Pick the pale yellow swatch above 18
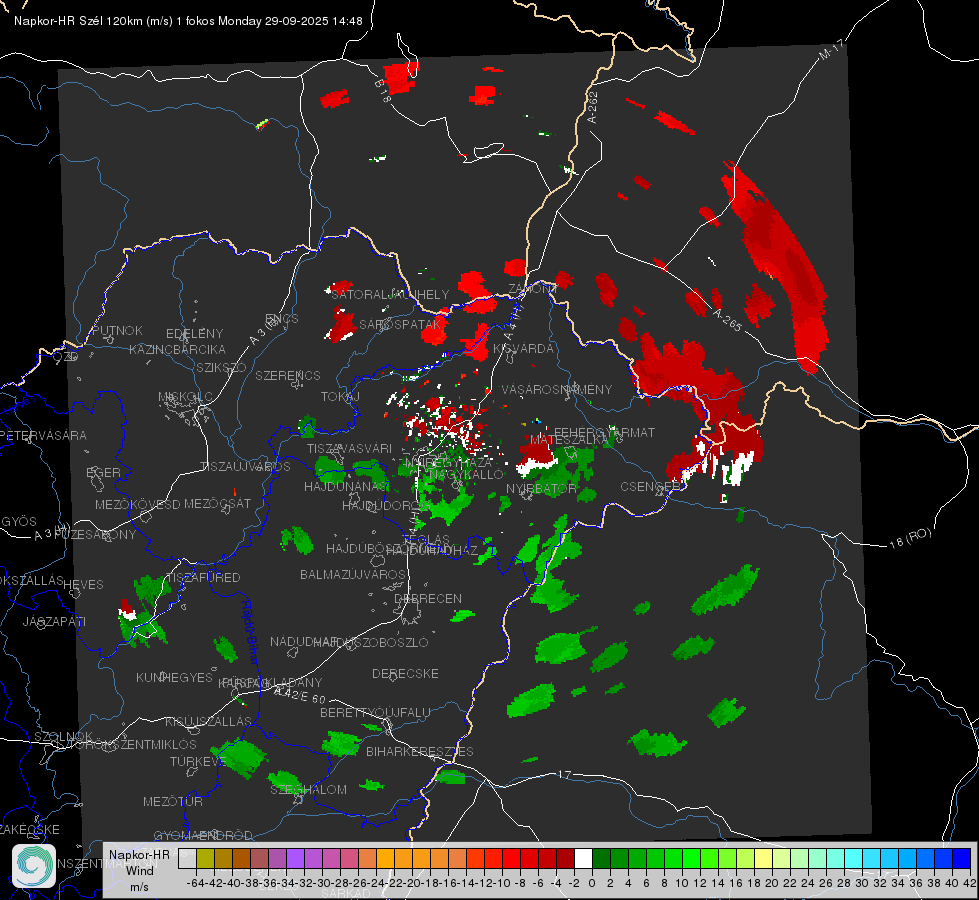 (763, 859)
